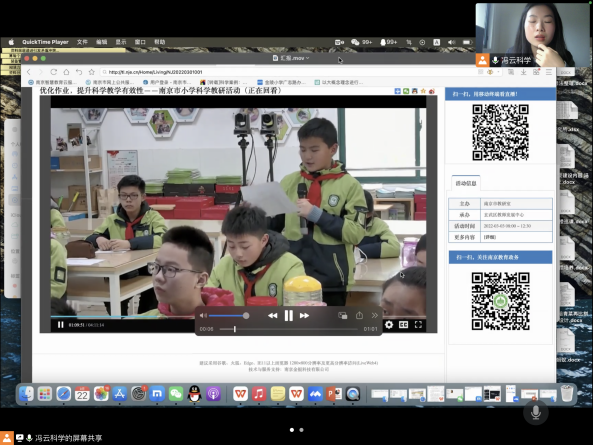Image resolution: width=593 pixels, height=445 pixels.
Task: Rewind the QuickTime video
Action: [x=272, y=316]
